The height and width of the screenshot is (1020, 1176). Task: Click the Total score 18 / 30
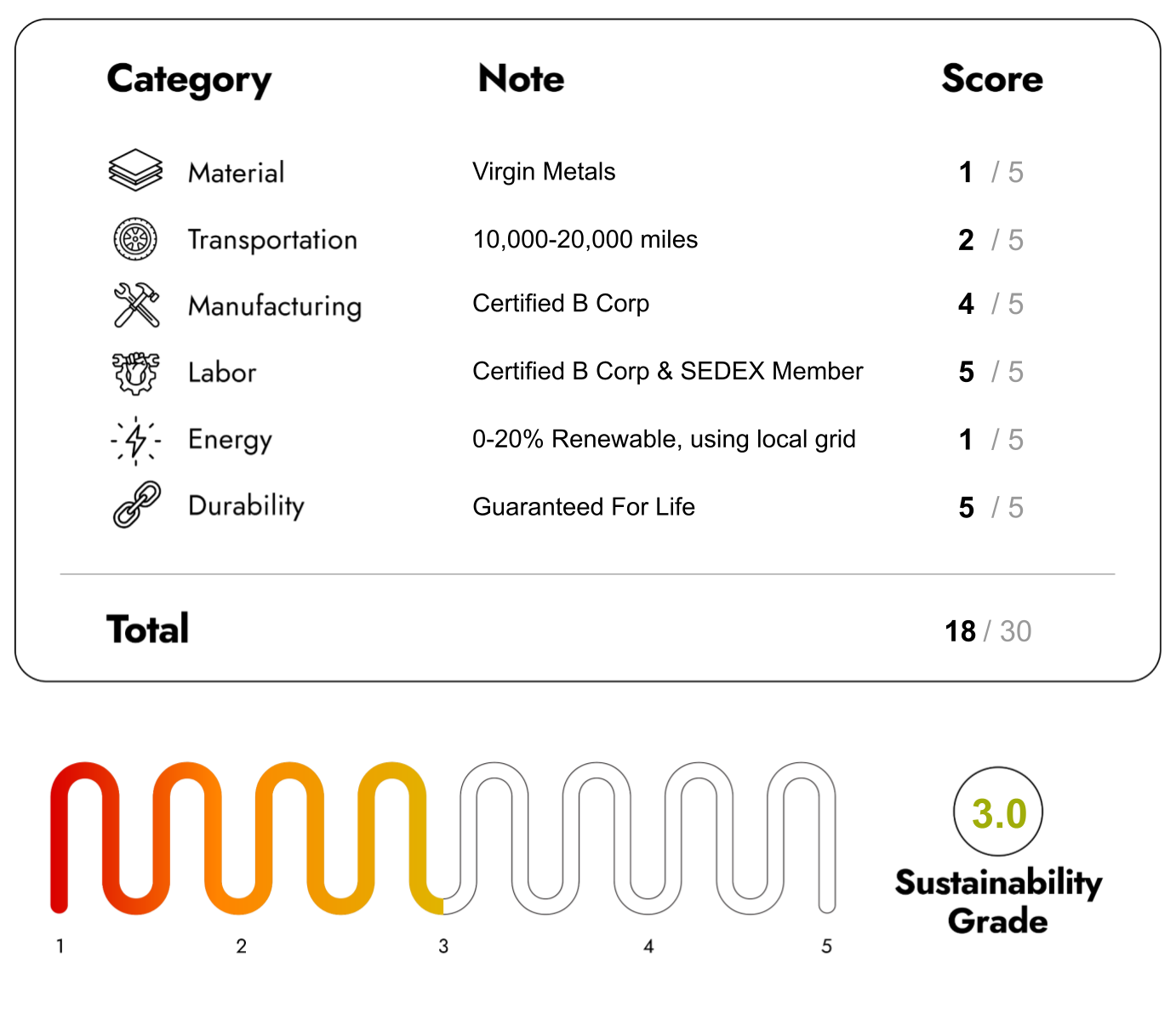[x=987, y=631]
